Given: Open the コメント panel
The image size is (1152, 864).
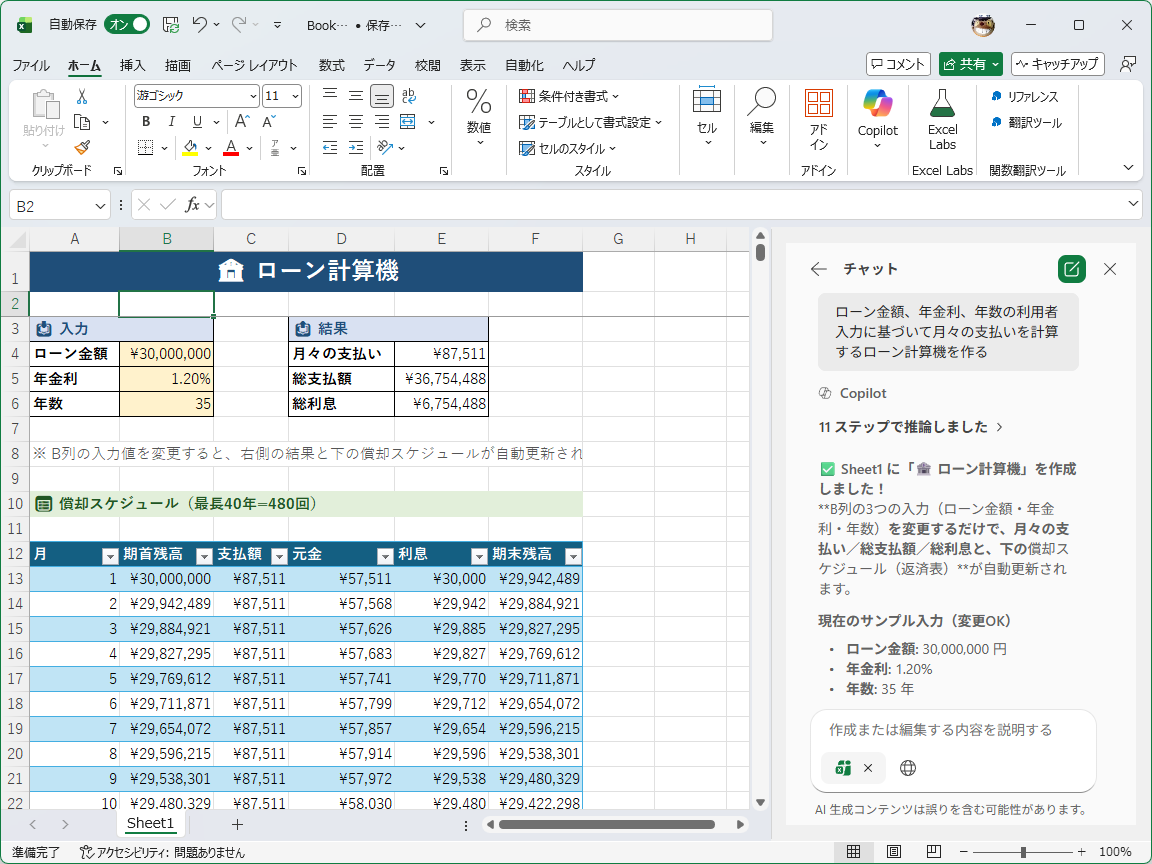Looking at the screenshot, I should [897, 63].
